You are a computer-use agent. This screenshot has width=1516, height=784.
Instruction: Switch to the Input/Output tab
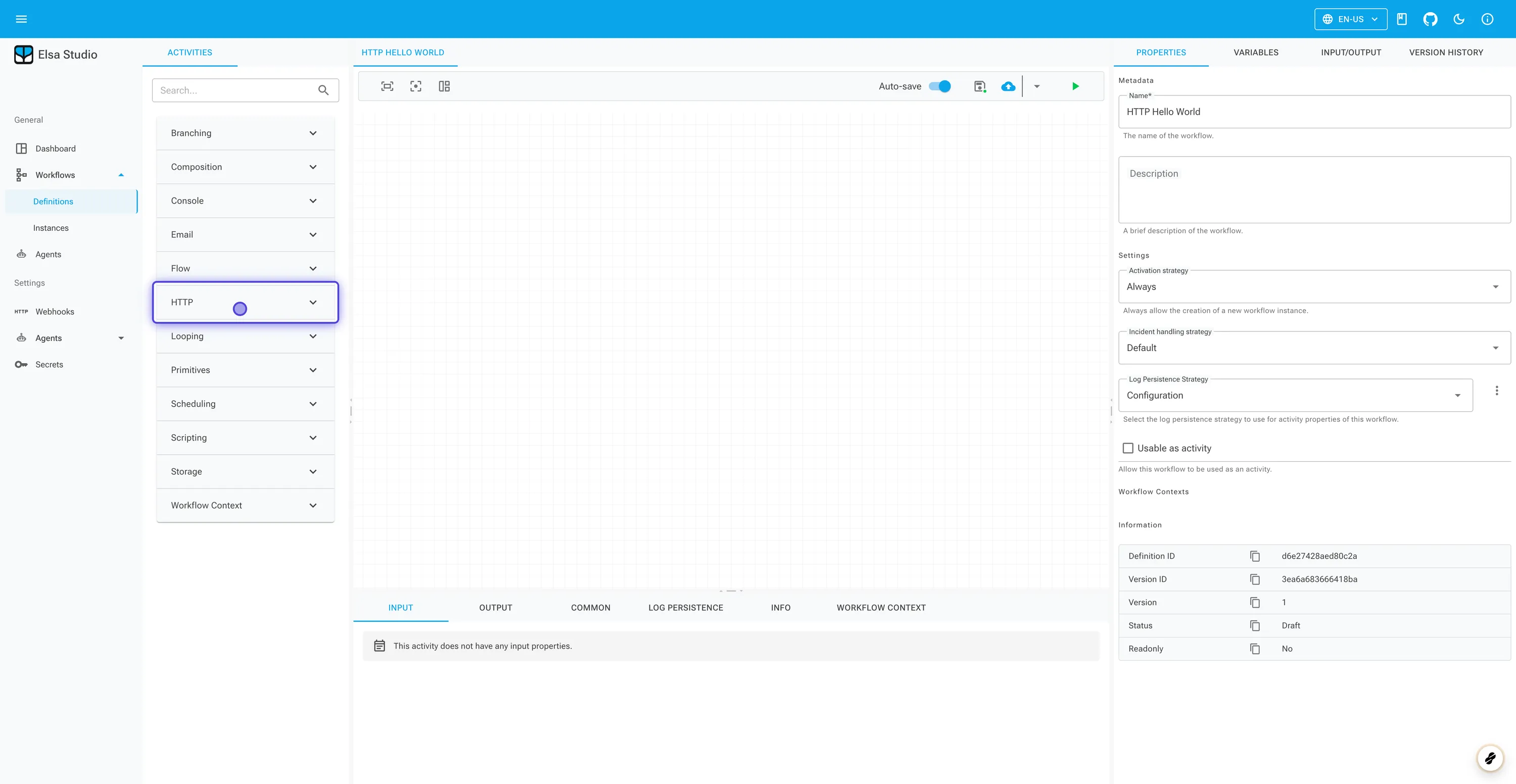coord(1351,53)
